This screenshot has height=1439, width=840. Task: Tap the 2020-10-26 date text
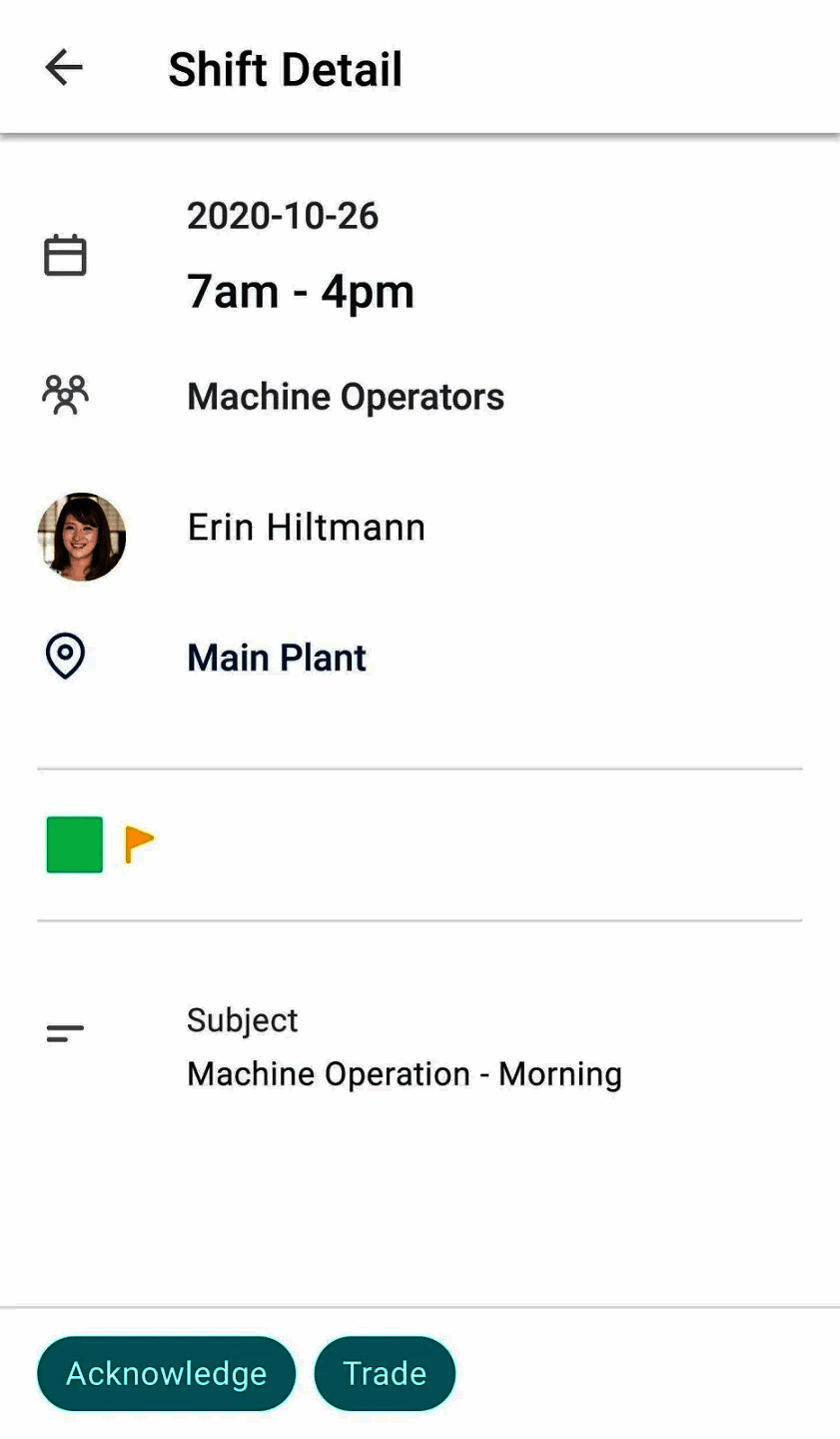[283, 216]
